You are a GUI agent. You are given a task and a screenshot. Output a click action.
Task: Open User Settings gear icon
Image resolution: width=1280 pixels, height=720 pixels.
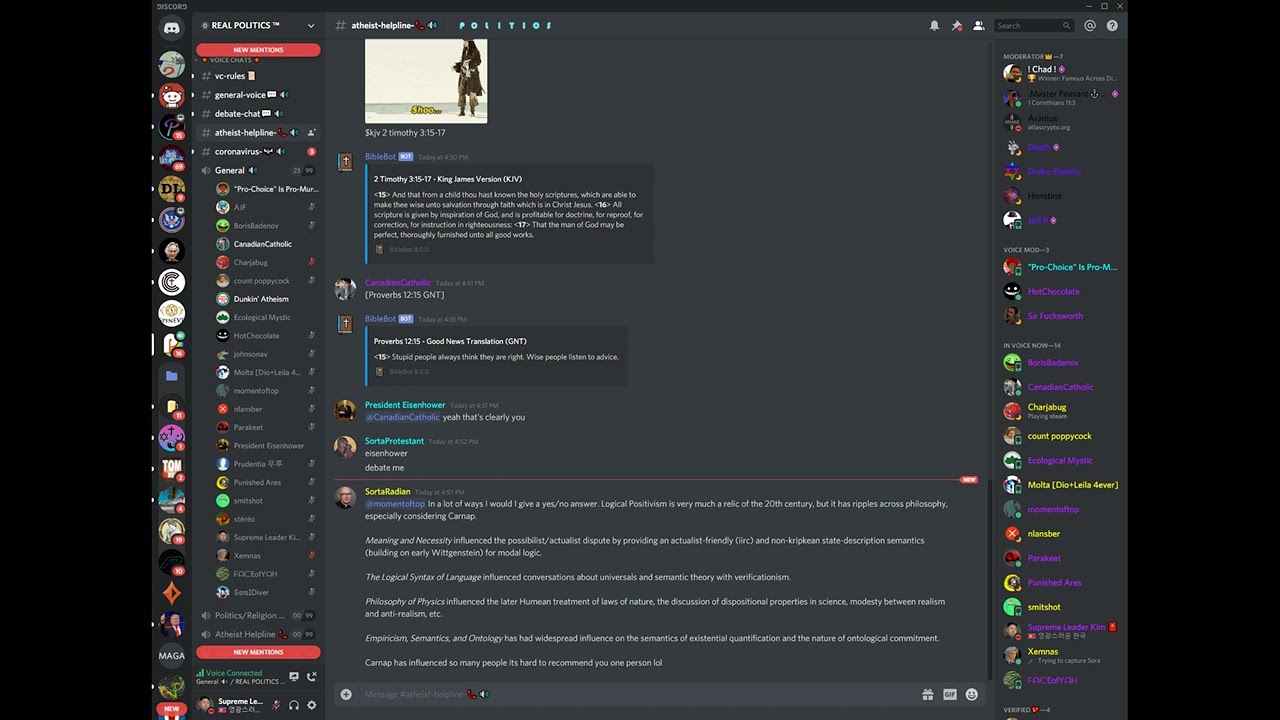(312, 705)
